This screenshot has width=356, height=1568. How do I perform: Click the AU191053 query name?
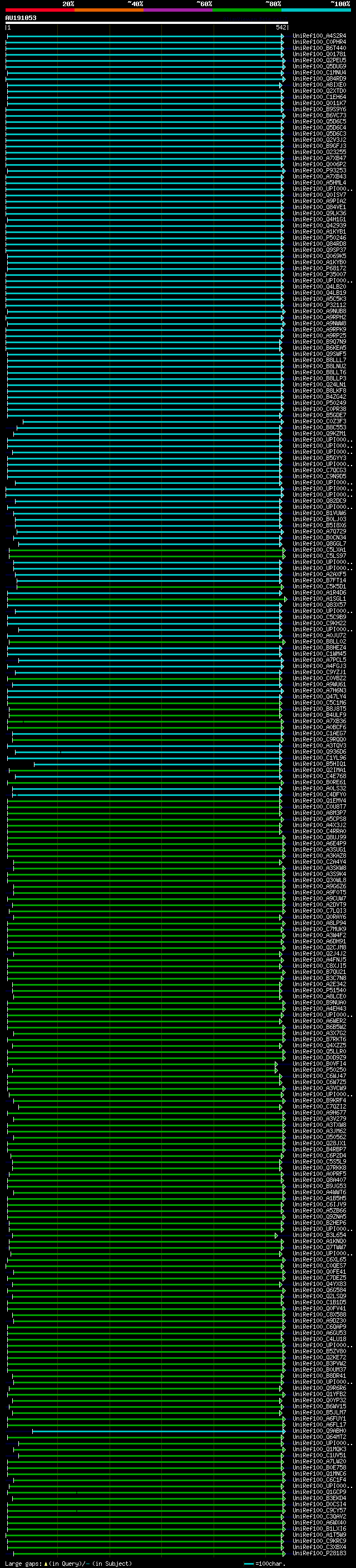21,18
